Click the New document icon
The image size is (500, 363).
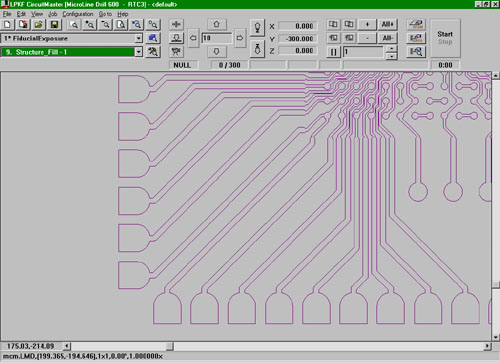pyautogui.click(x=8, y=25)
